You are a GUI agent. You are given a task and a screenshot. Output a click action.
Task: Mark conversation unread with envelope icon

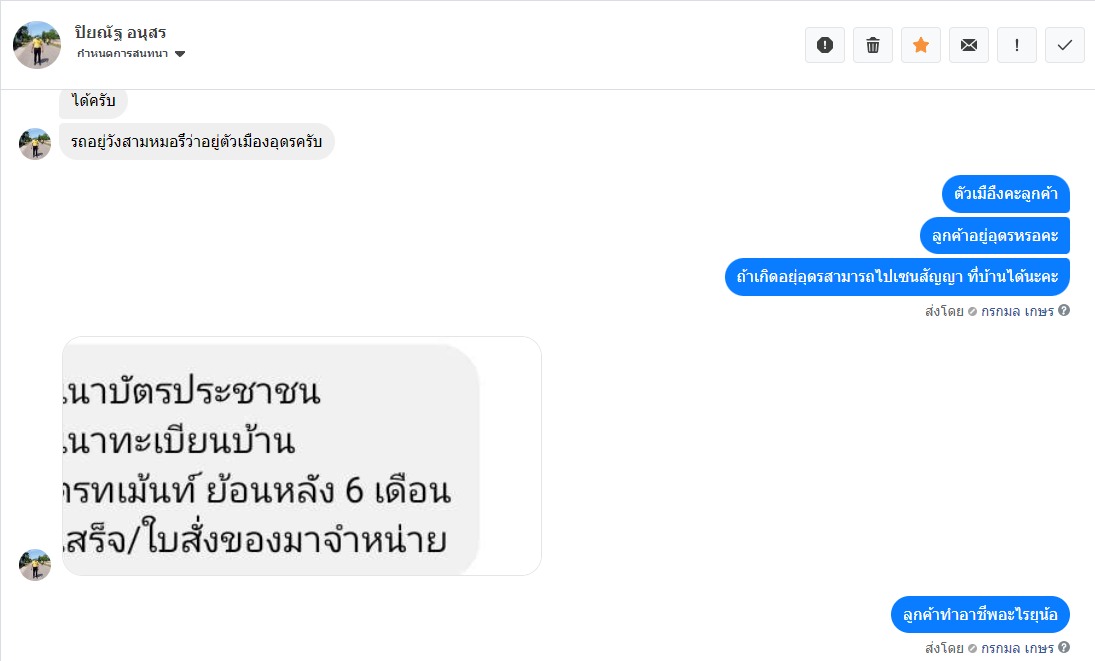pos(969,45)
